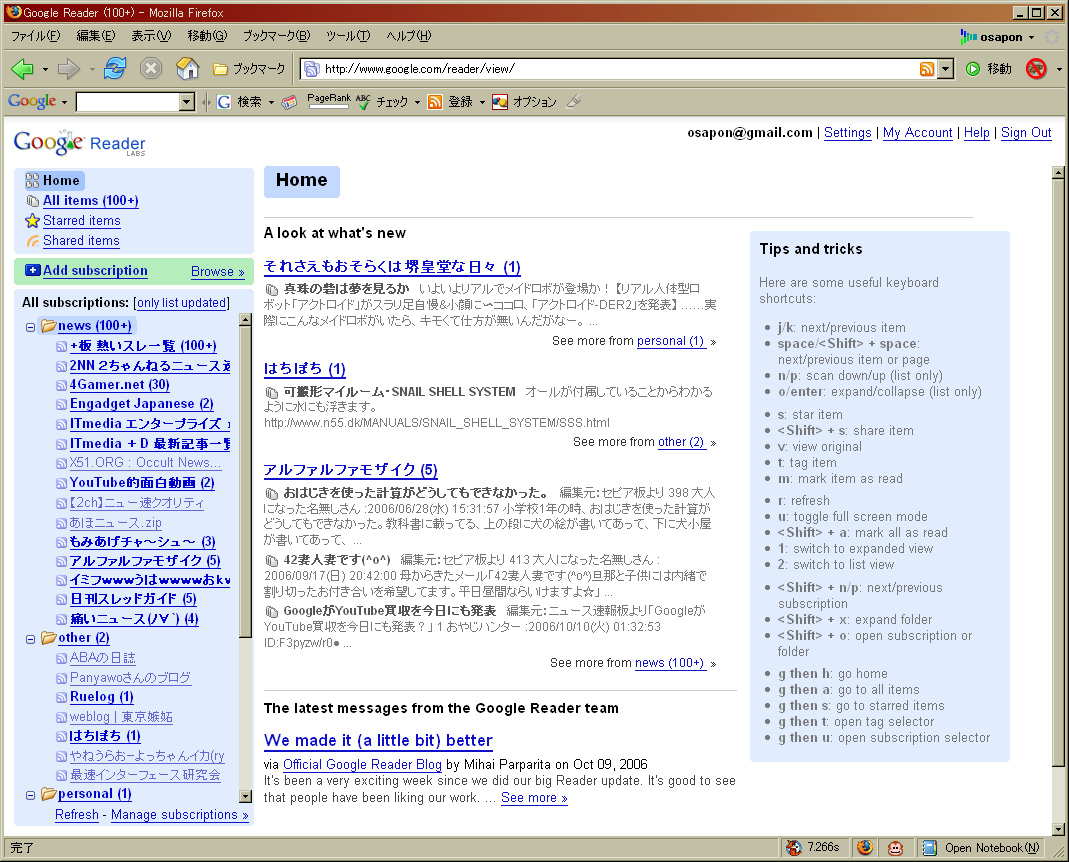Open the personal (1) see more link
Image resolution: width=1069 pixels, height=862 pixels.
click(x=670, y=341)
